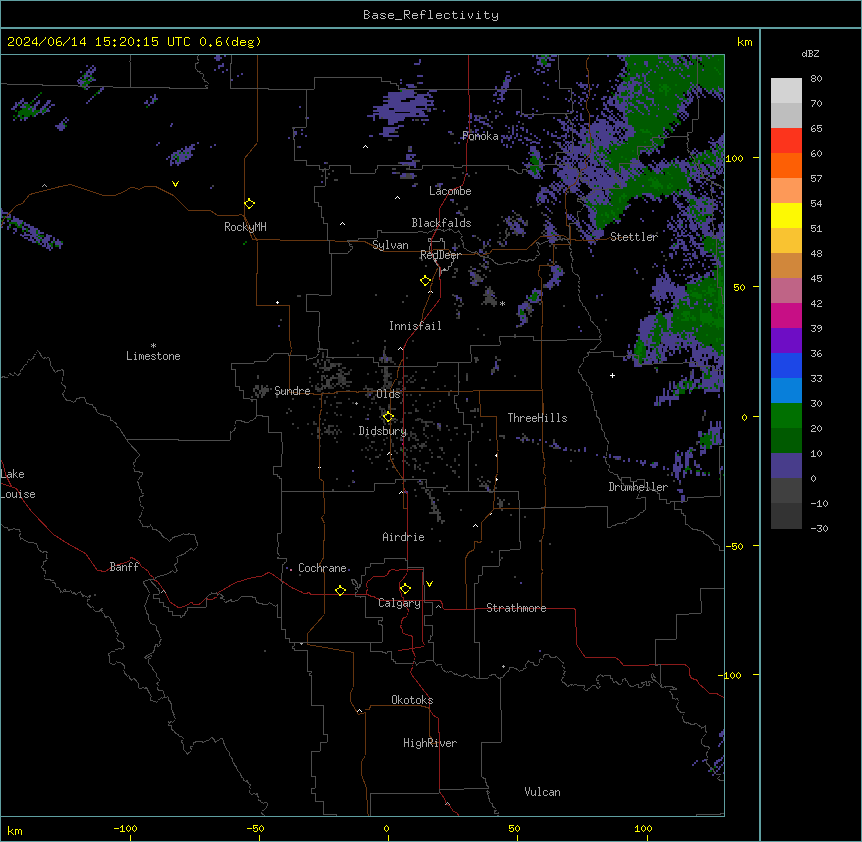Click the Vulcan label
The width and height of the screenshot is (862, 842).
(x=543, y=792)
